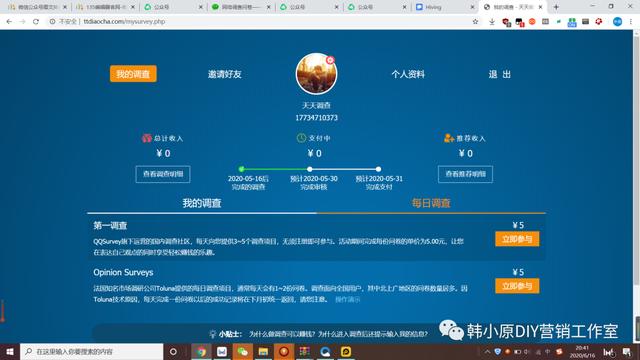Open File Explorer from the taskbar
This screenshot has height=360, width=640.
(263, 351)
